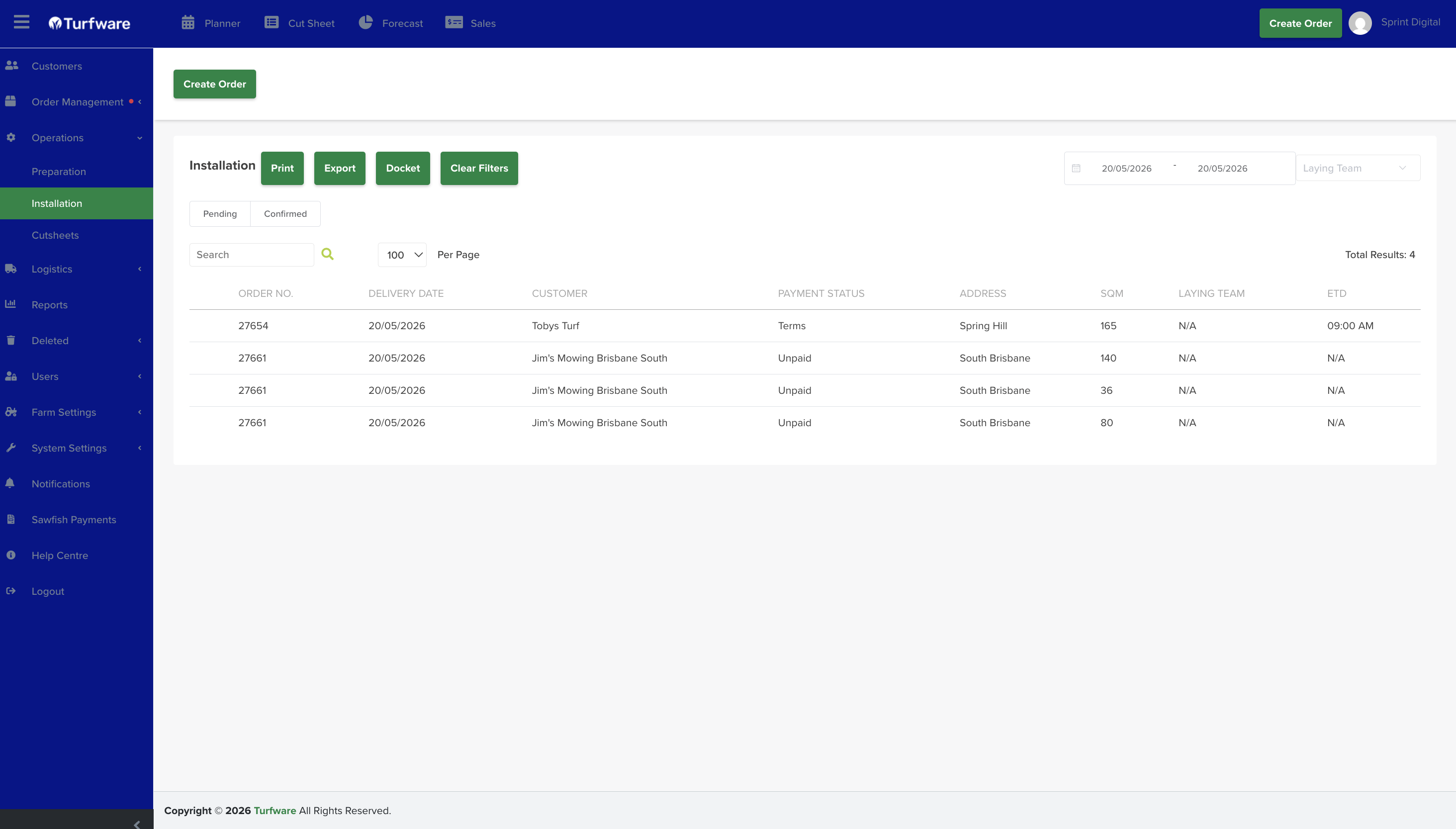Click the DELIVERY DATE column header
The image size is (1456, 829).
coord(406,293)
